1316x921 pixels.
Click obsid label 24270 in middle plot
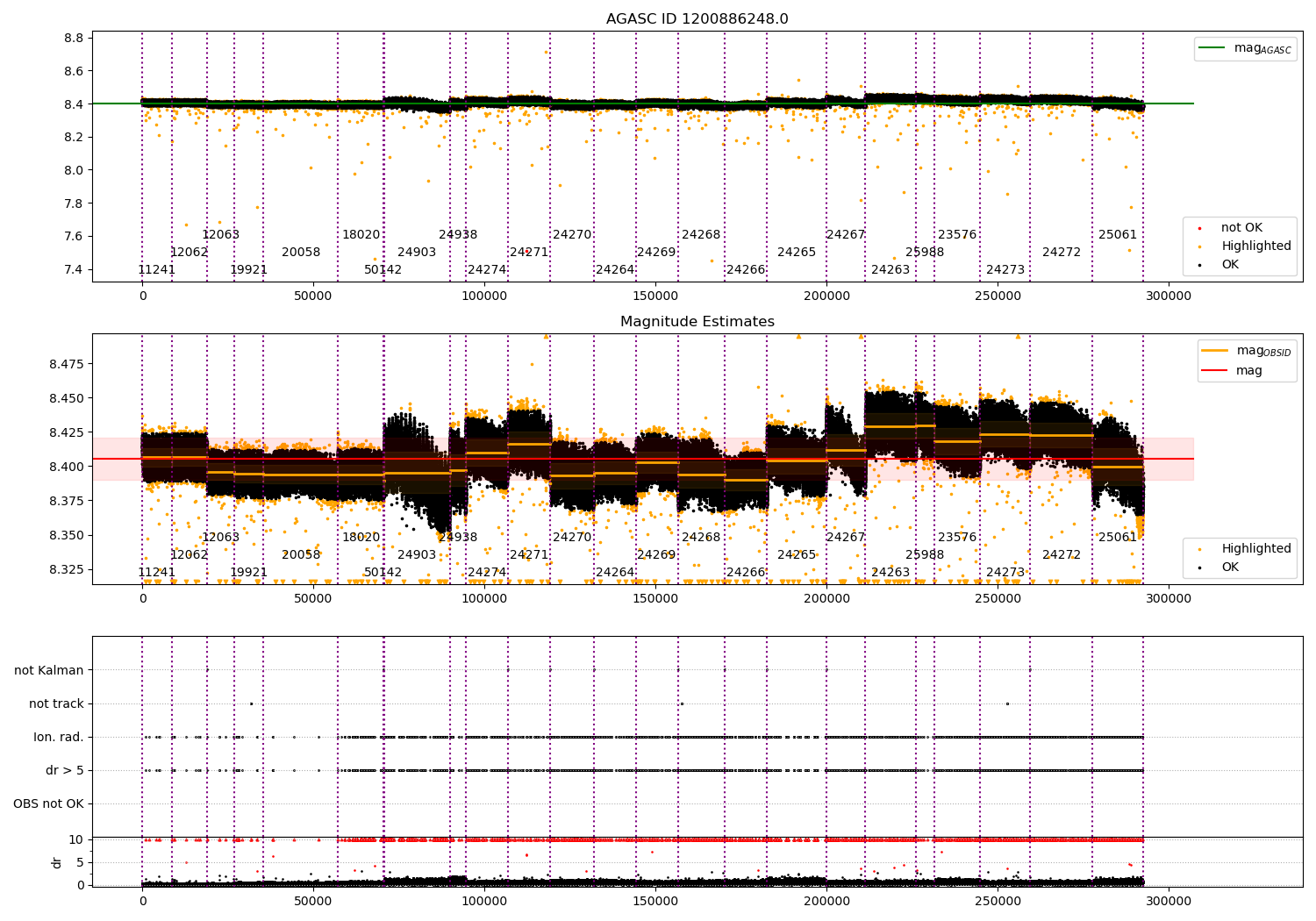(x=572, y=537)
